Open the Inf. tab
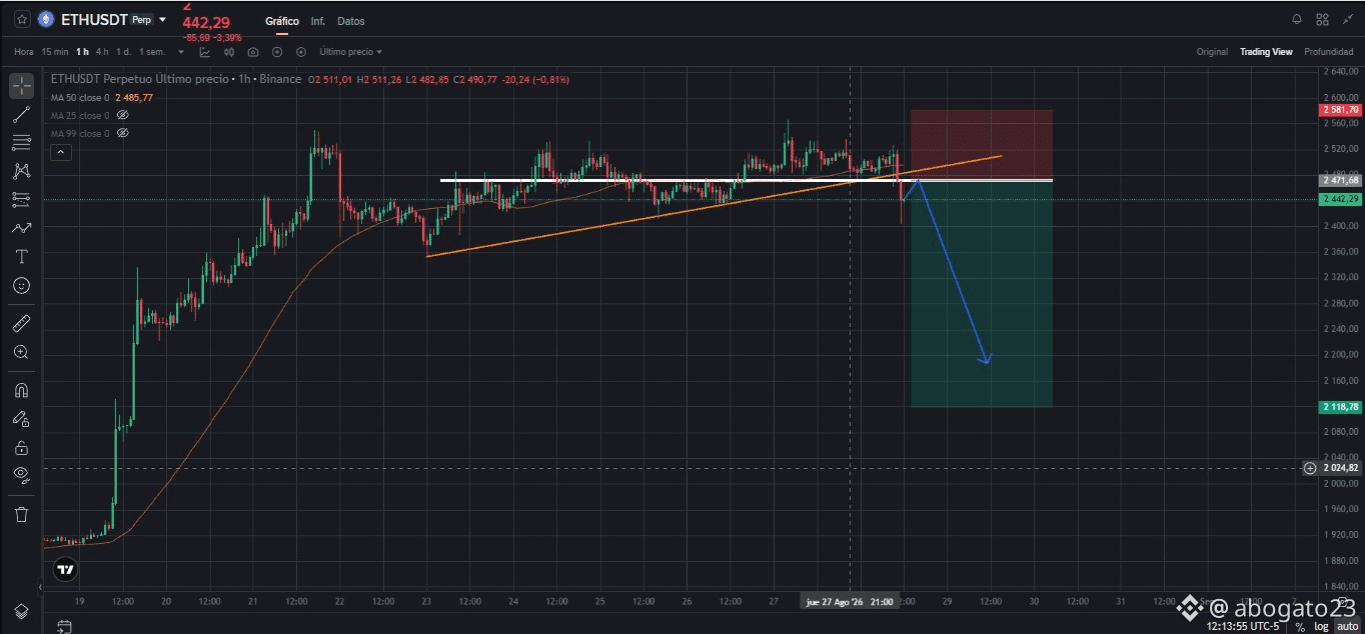 click(318, 21)
